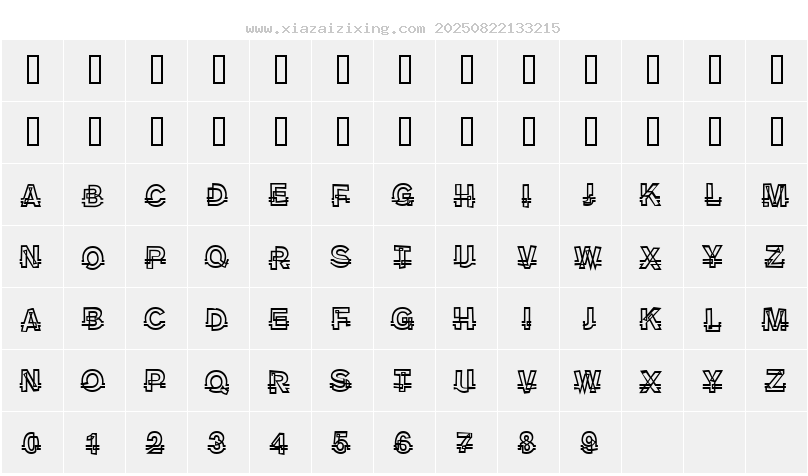Select letter H in the second alphabet set

coord(466,318)
